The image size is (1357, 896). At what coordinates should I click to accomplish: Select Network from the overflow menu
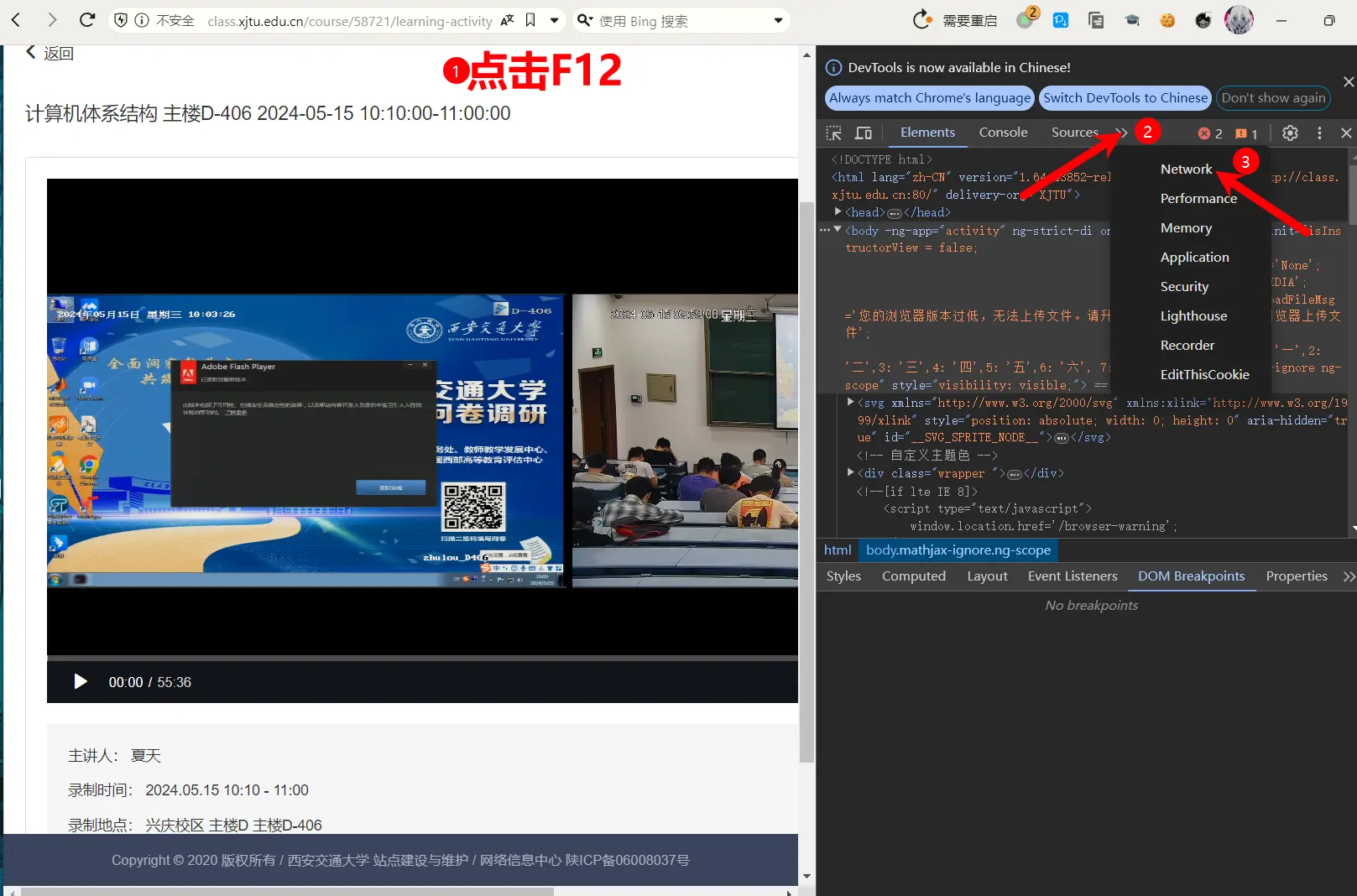(1186, 169)
